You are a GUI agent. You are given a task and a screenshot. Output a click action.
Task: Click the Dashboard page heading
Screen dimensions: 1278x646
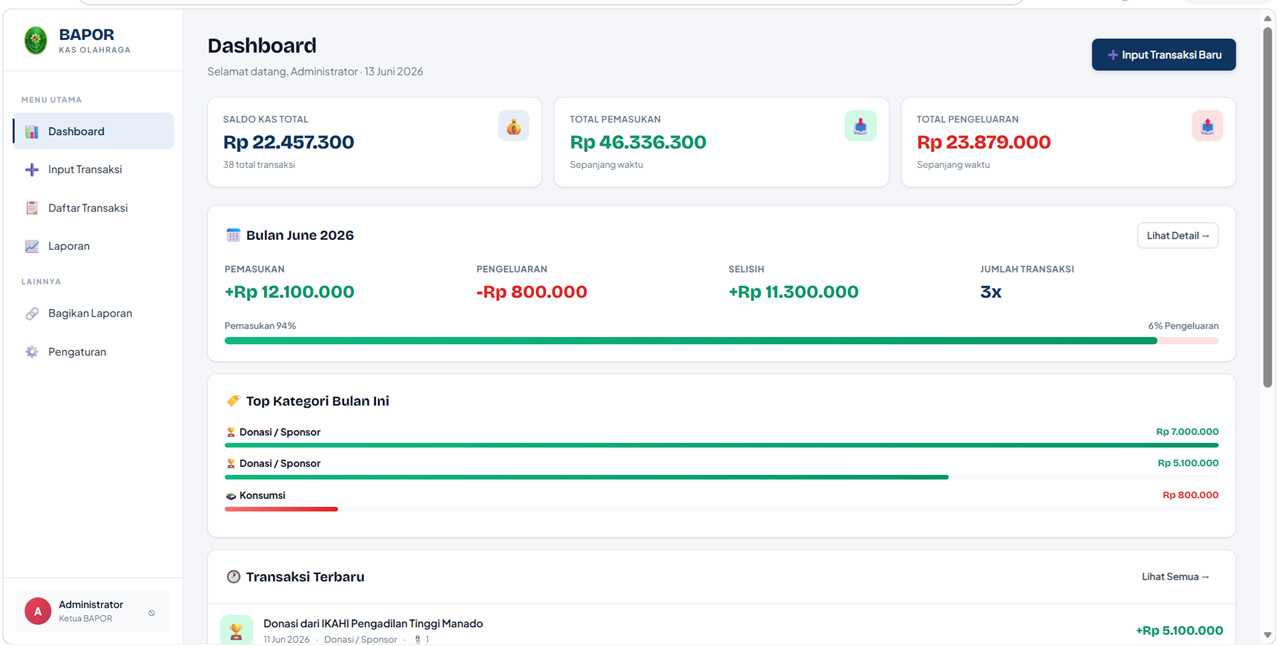pyautogui.click(x=262, y=45)
